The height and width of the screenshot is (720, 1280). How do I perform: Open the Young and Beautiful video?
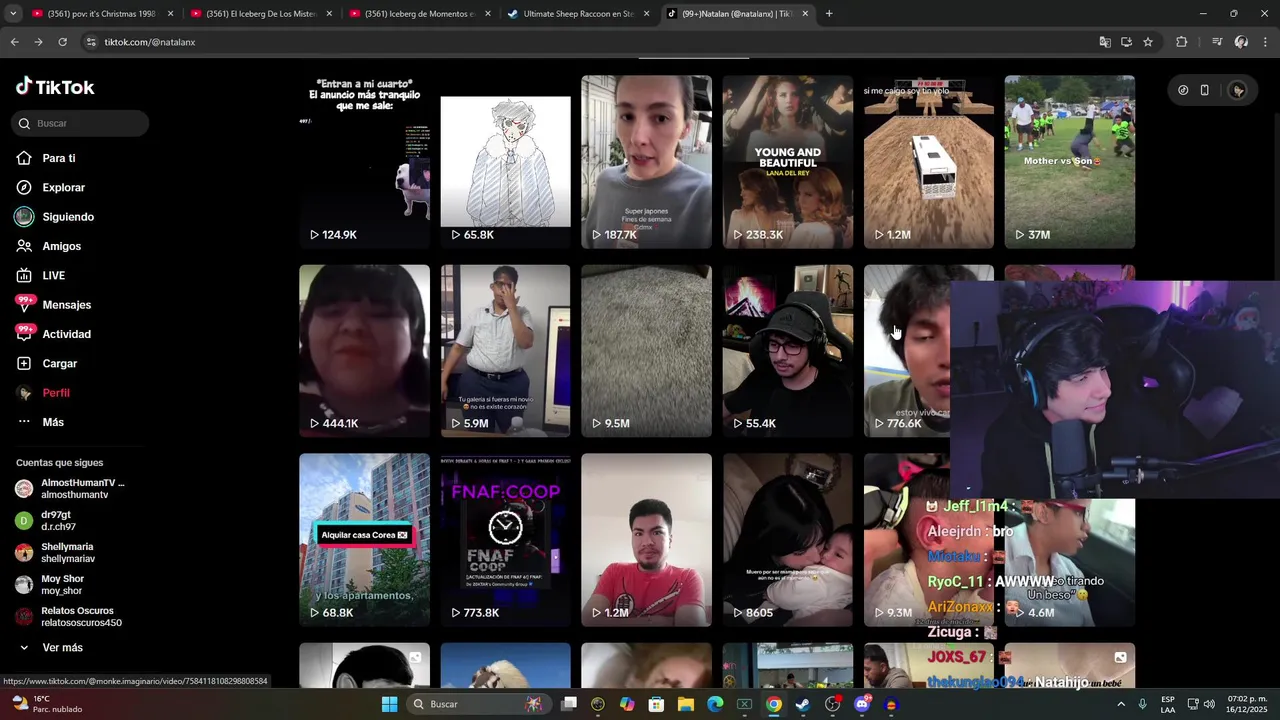click(787, 162)
